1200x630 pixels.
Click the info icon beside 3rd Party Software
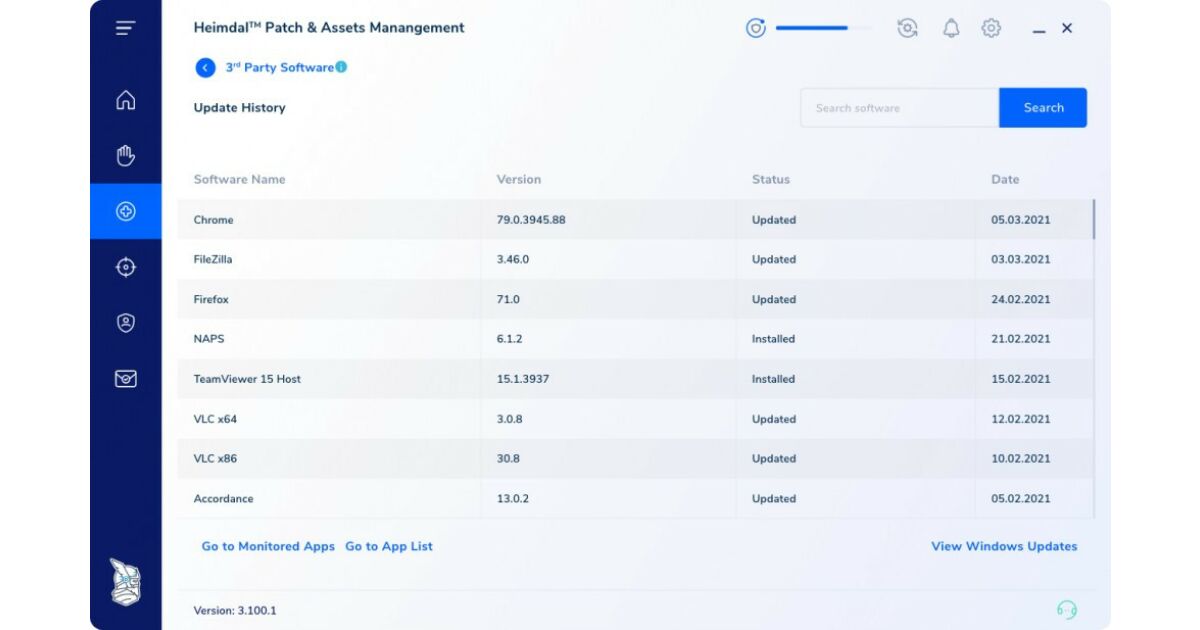point(341,67)
